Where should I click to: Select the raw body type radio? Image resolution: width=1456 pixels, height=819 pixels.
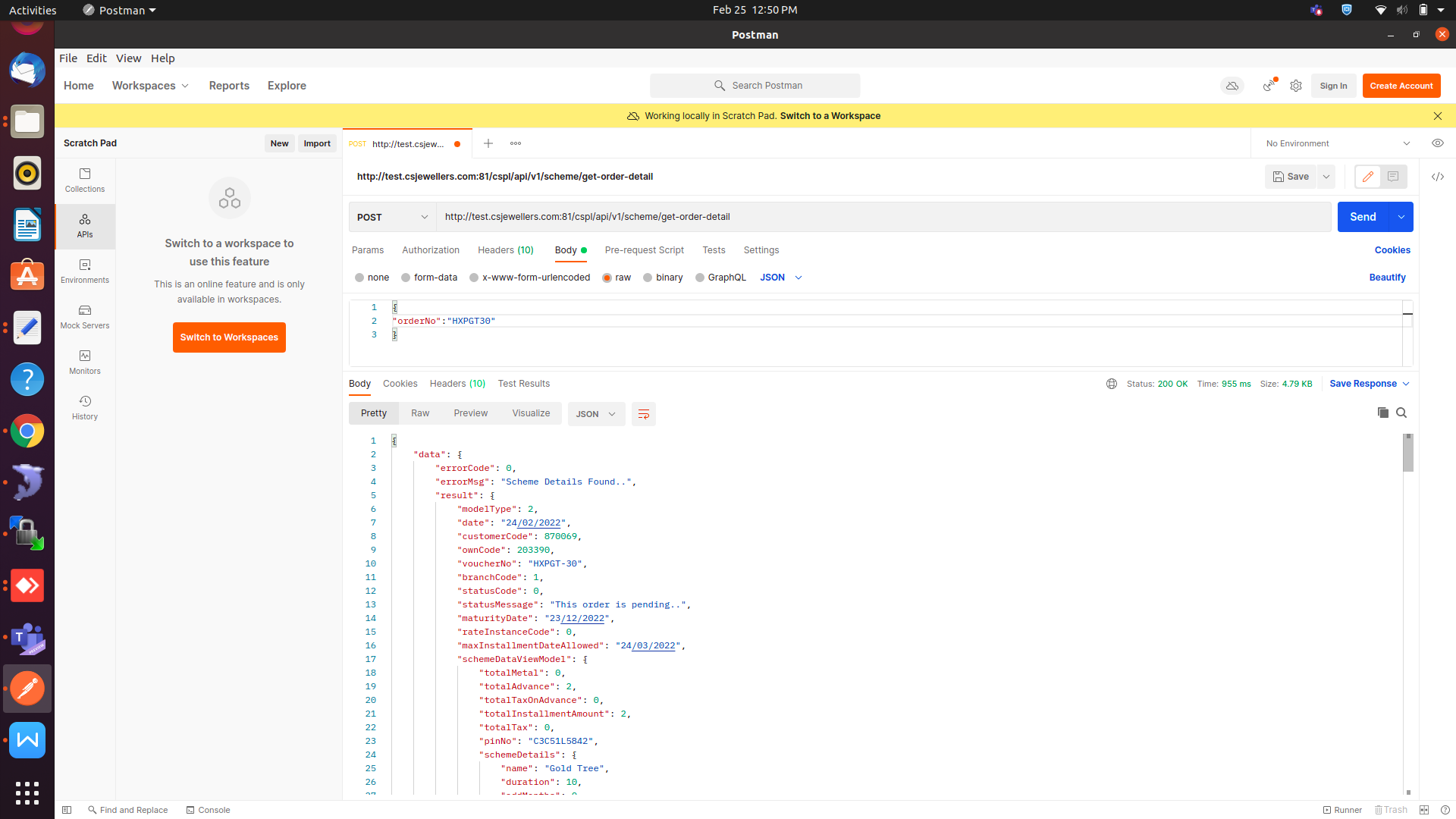607,278
